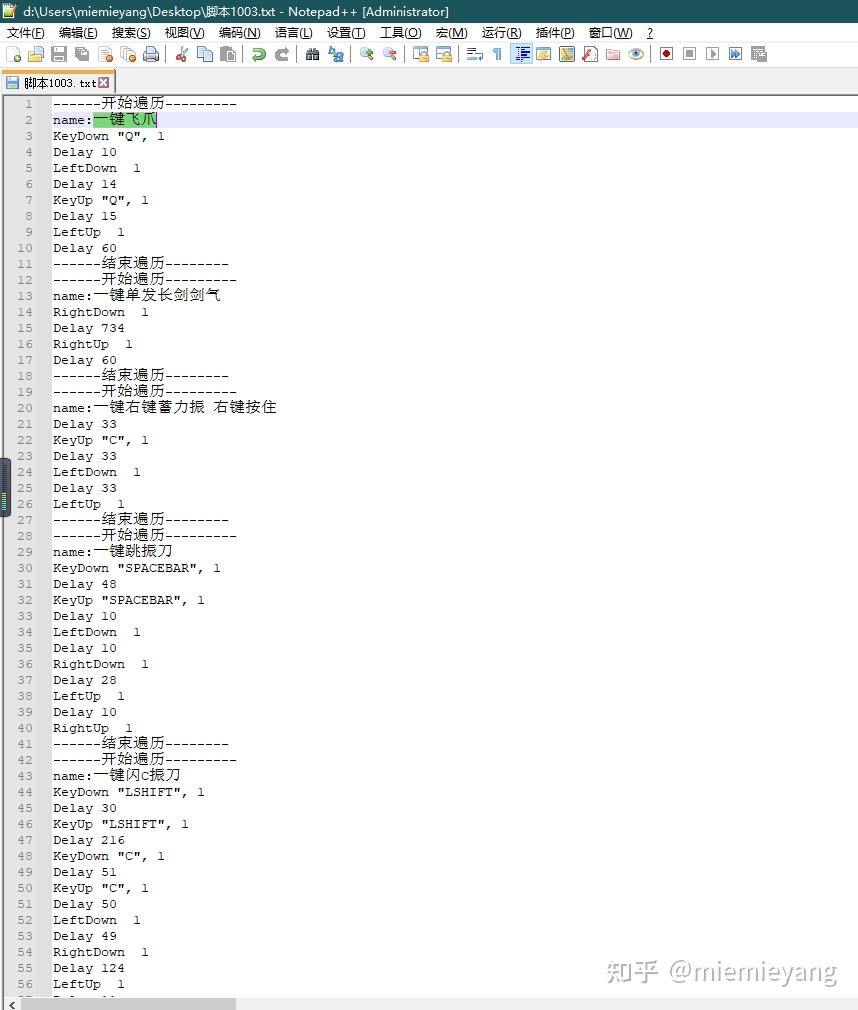Close current document via toolbar Close icon
This screenshot has height=1010, width=858.
(106, 55)
